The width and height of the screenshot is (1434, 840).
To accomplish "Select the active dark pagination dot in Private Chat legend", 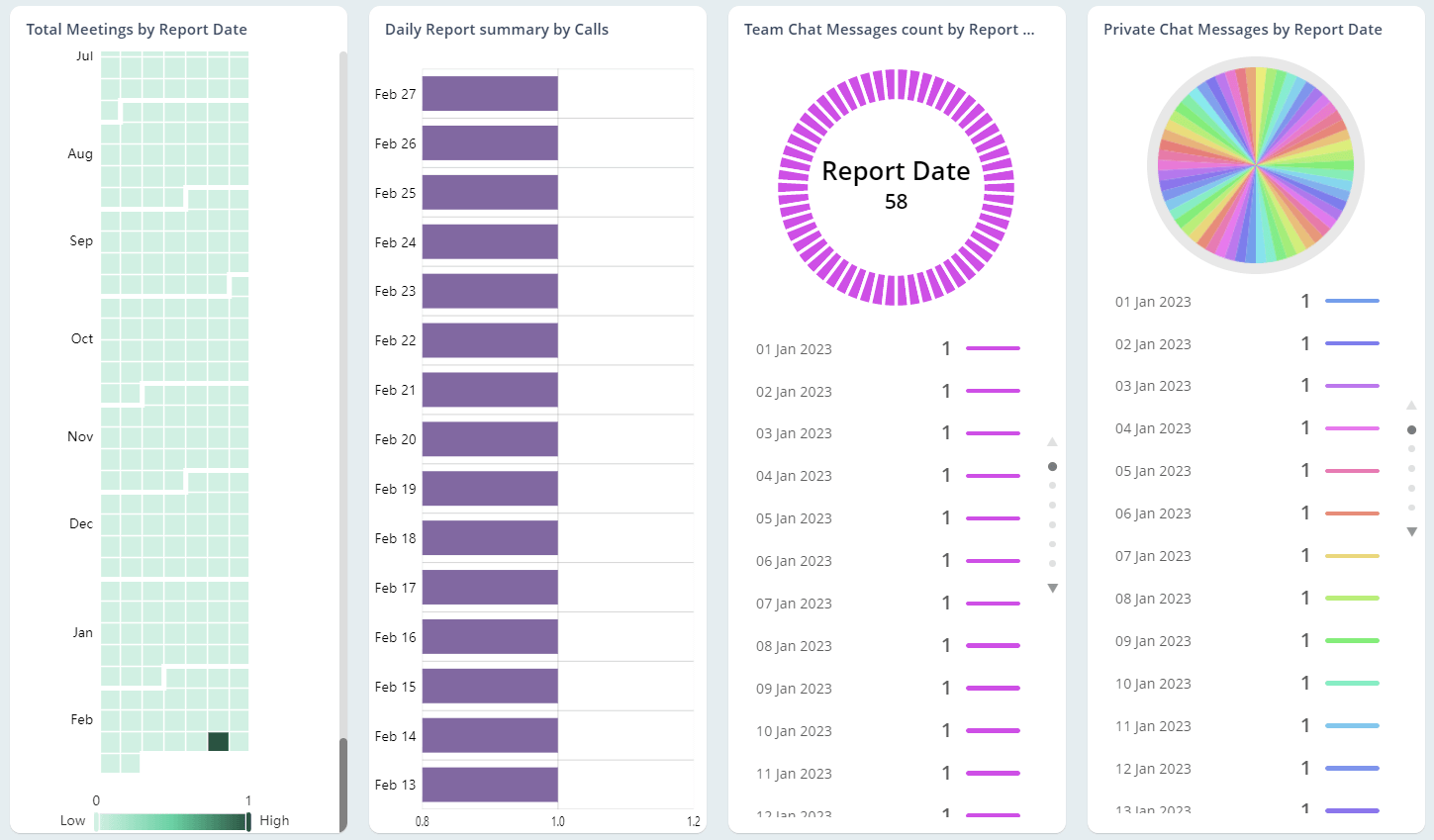I will pos(1411,429).
